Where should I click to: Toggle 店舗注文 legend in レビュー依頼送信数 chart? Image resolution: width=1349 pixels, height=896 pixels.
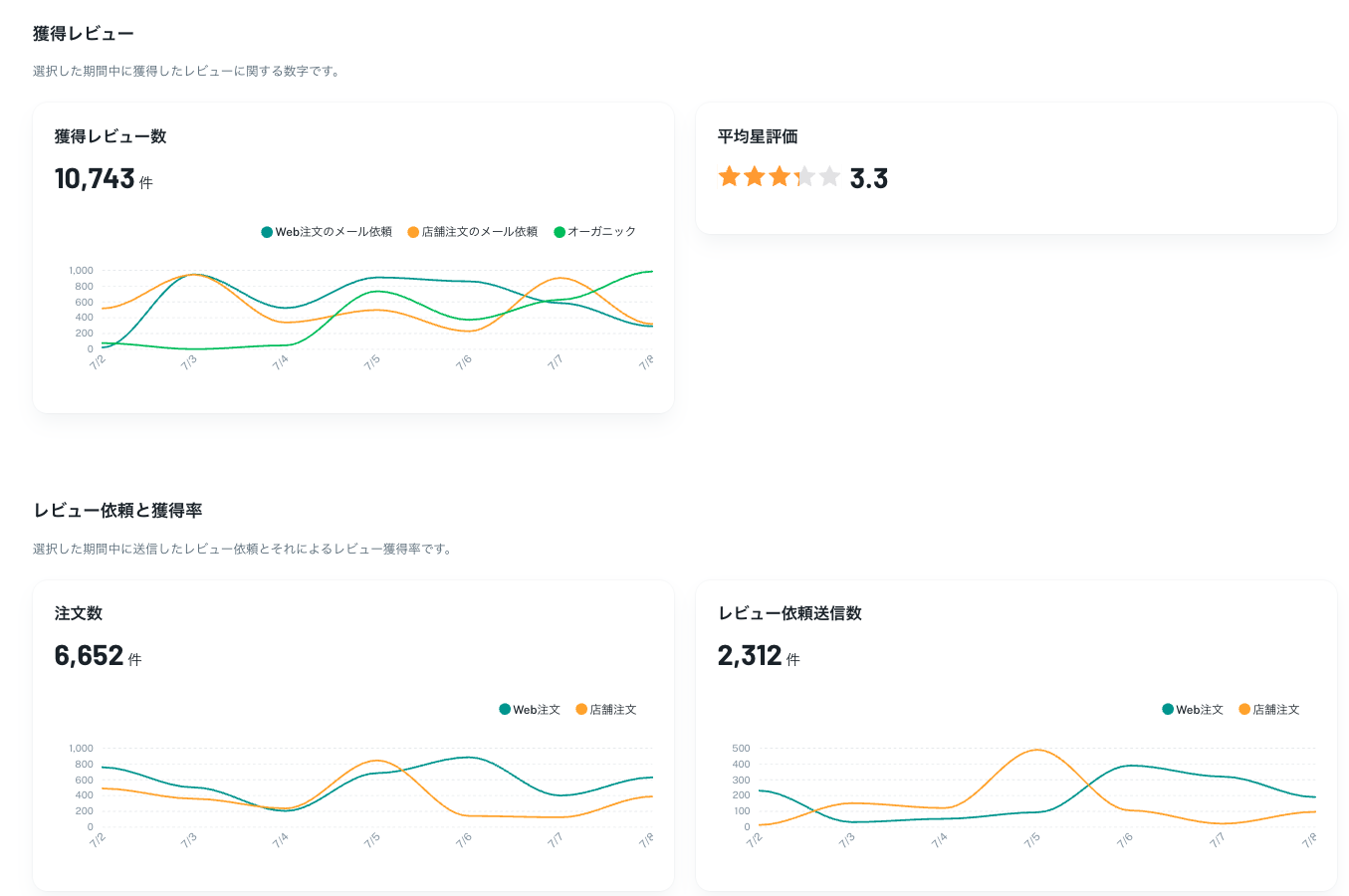coord(1269,710)
